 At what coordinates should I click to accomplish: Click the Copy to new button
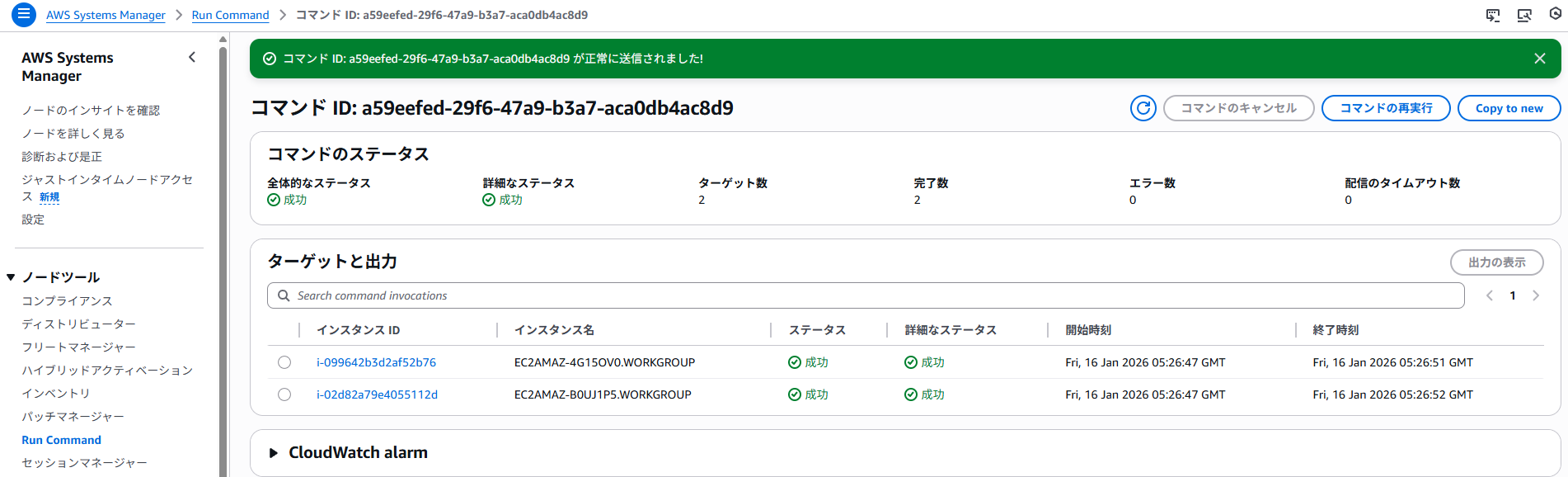point(1508,108)
